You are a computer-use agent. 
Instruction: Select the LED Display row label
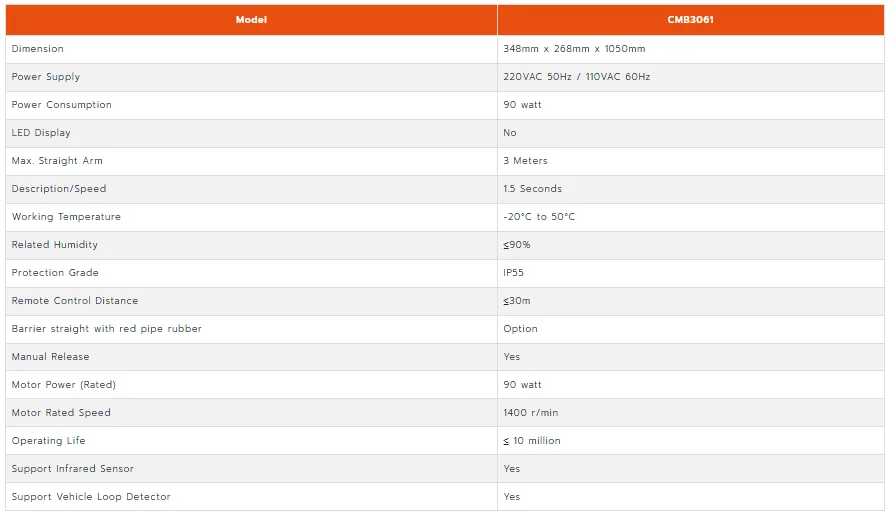[x=41, y=133]
